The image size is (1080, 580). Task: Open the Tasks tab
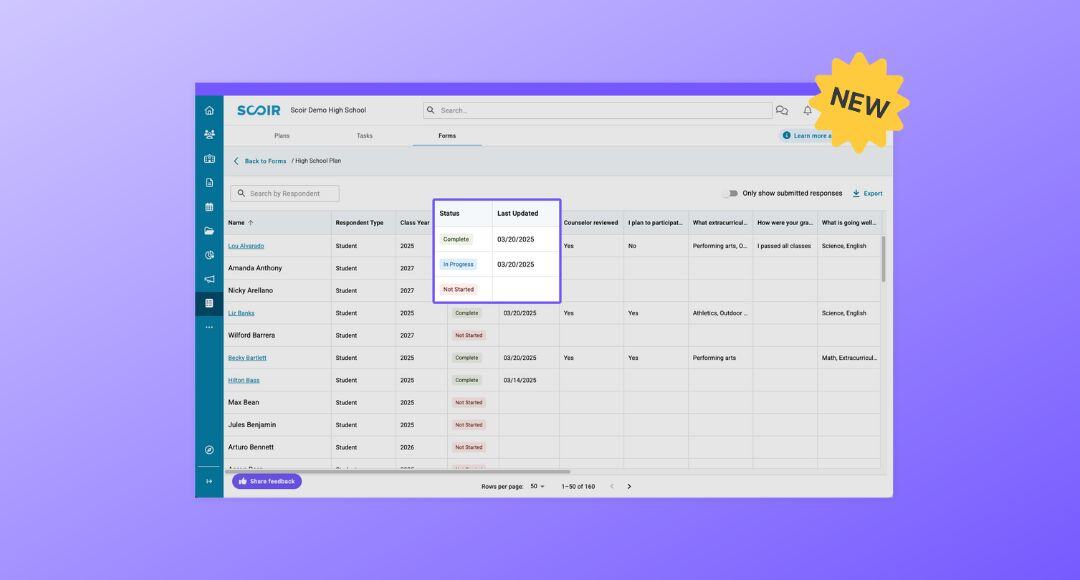364,135
